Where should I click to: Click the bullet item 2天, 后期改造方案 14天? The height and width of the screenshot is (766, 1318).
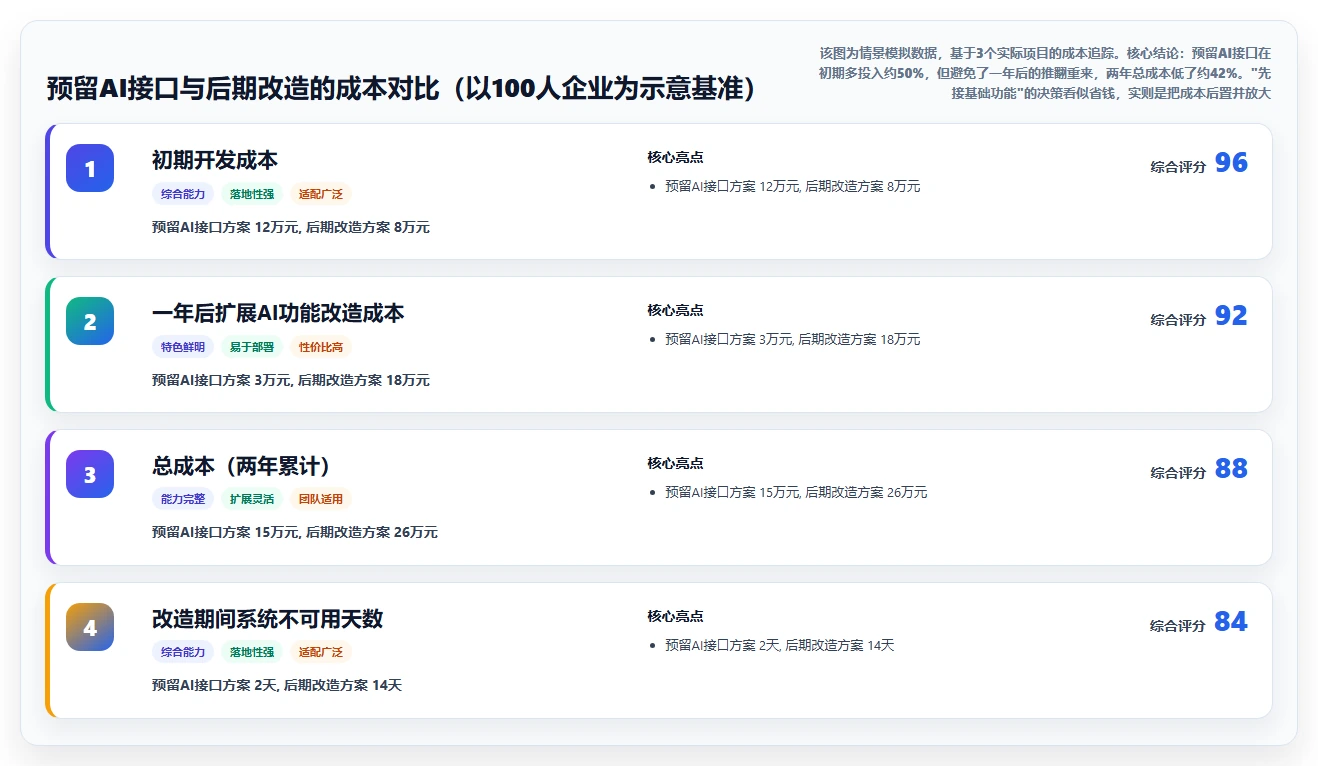pos(779,645)
